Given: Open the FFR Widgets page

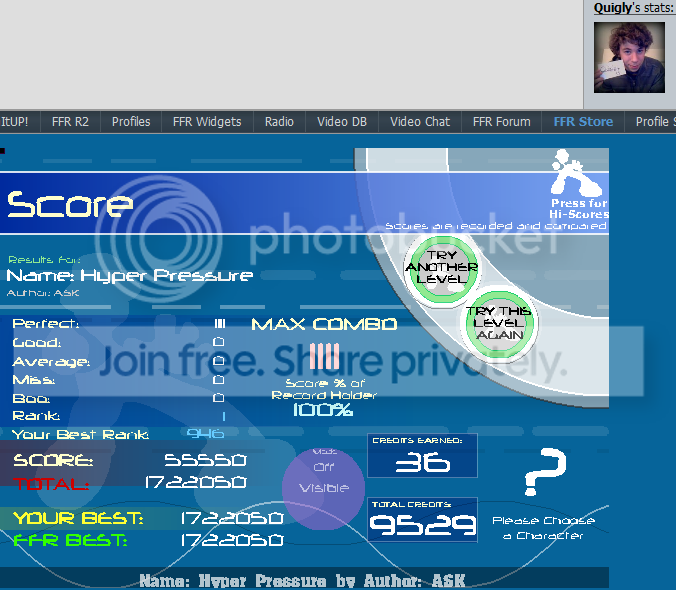Looking at the screenshot, I should [207, 122].
